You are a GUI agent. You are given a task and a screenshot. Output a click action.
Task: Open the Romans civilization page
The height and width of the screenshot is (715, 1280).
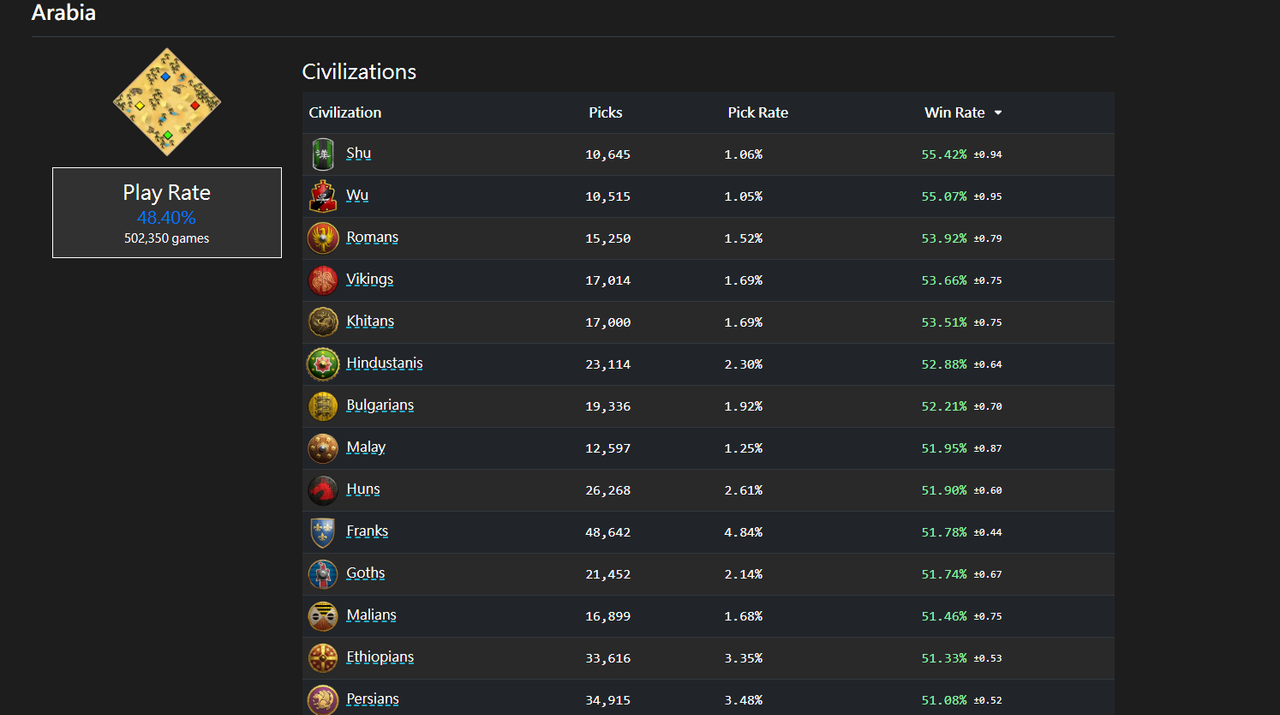(372, 237)
